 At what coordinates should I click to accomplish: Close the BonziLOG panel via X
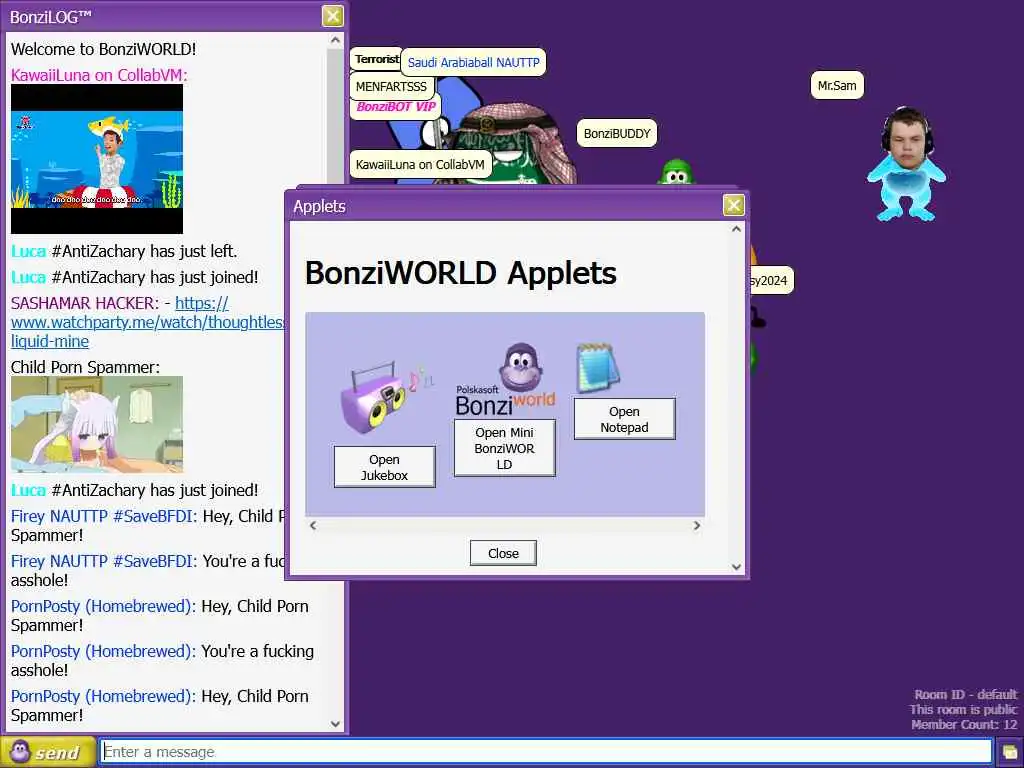pyautogui.click(x=332, y=16)
